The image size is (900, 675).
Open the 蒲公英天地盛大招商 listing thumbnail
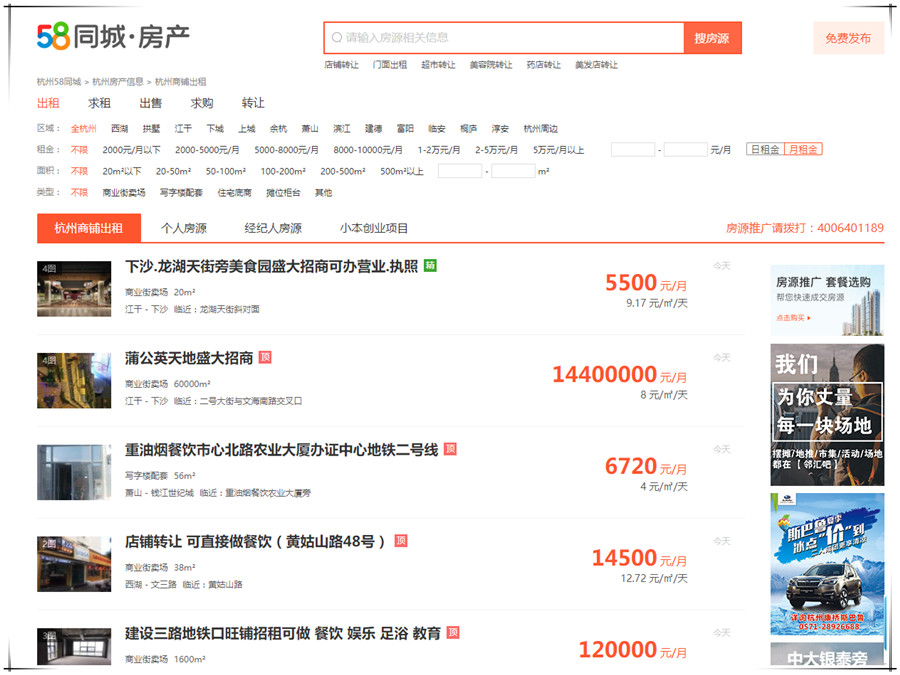click(x=74, y=381)
